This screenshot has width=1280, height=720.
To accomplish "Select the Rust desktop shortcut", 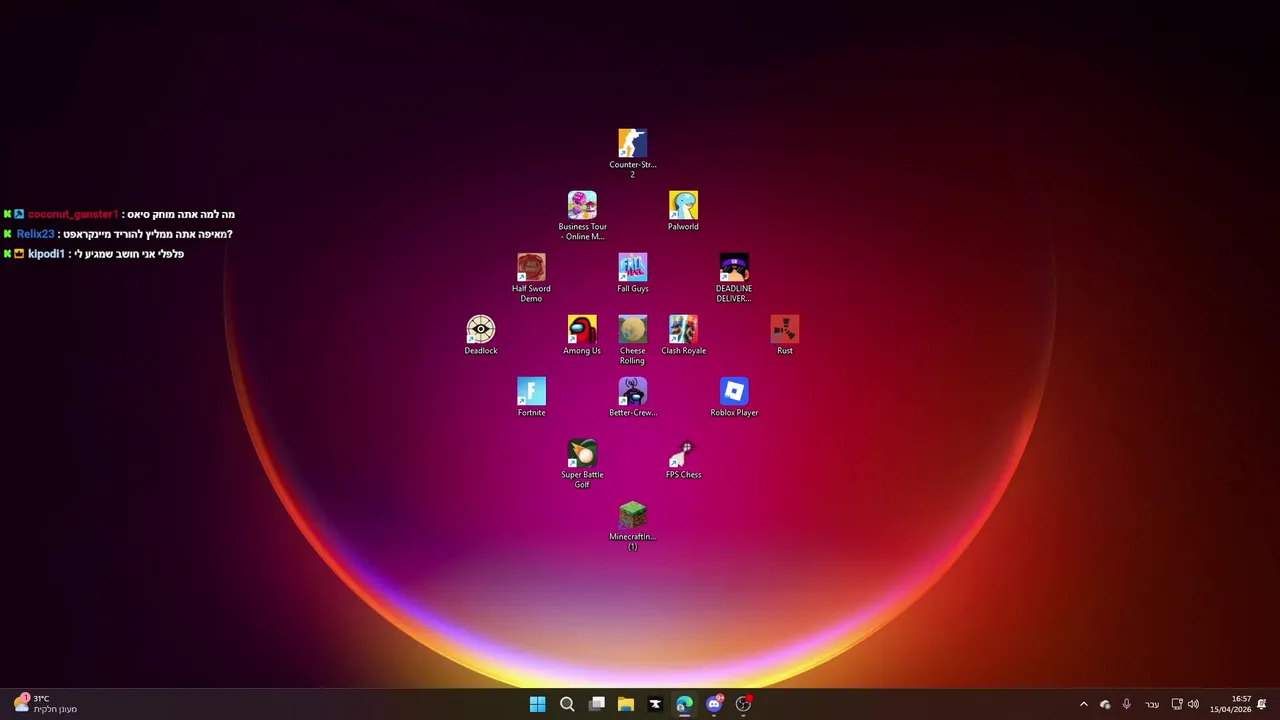I will tap(785, 335).
